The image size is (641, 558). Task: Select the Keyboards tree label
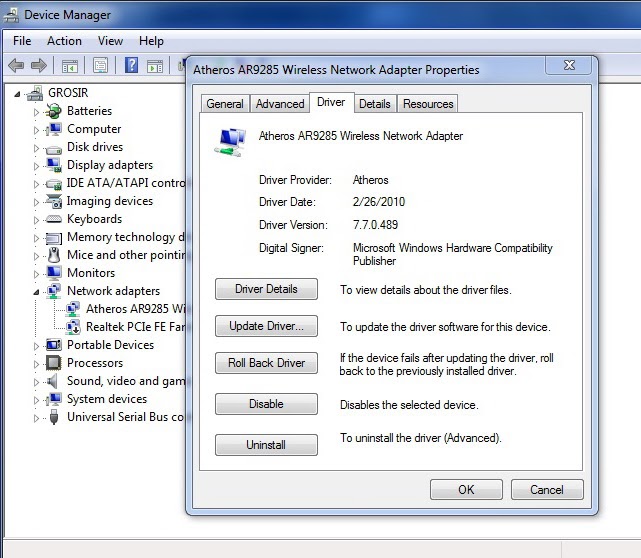[94, 219]
